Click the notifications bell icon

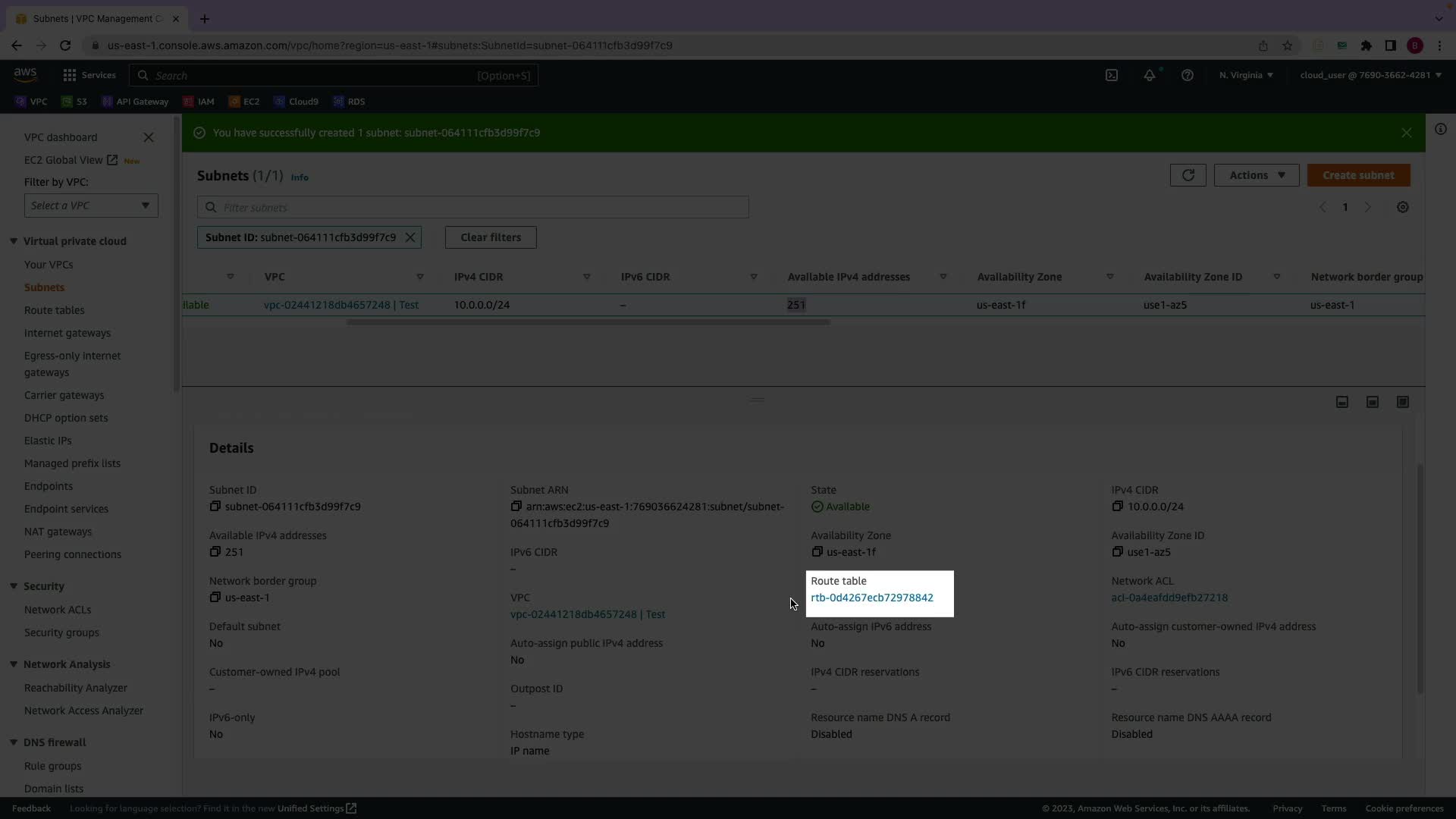pyautogui.click(x=1150, y=75)
